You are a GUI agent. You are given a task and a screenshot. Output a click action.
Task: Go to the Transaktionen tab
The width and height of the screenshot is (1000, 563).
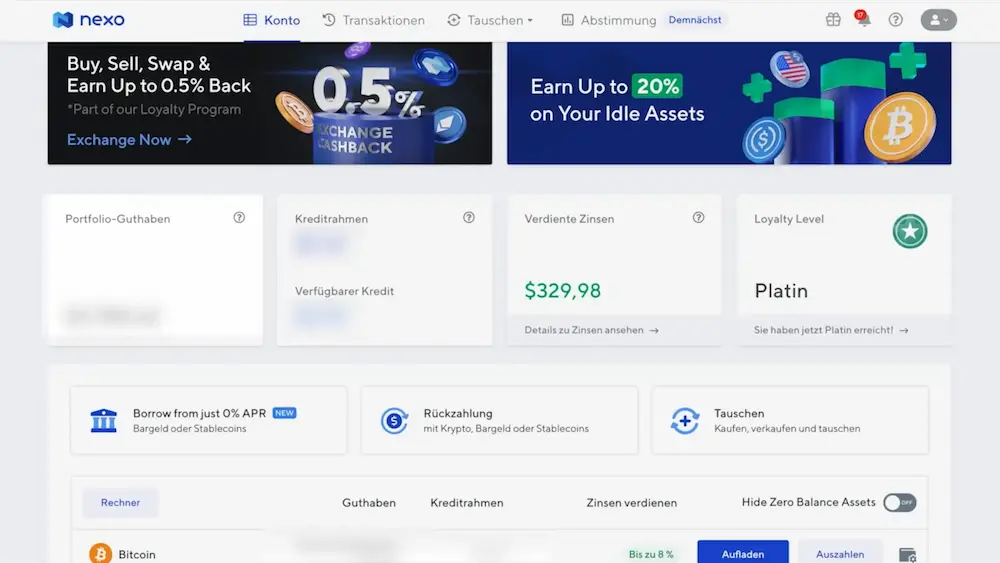[374, 20]
